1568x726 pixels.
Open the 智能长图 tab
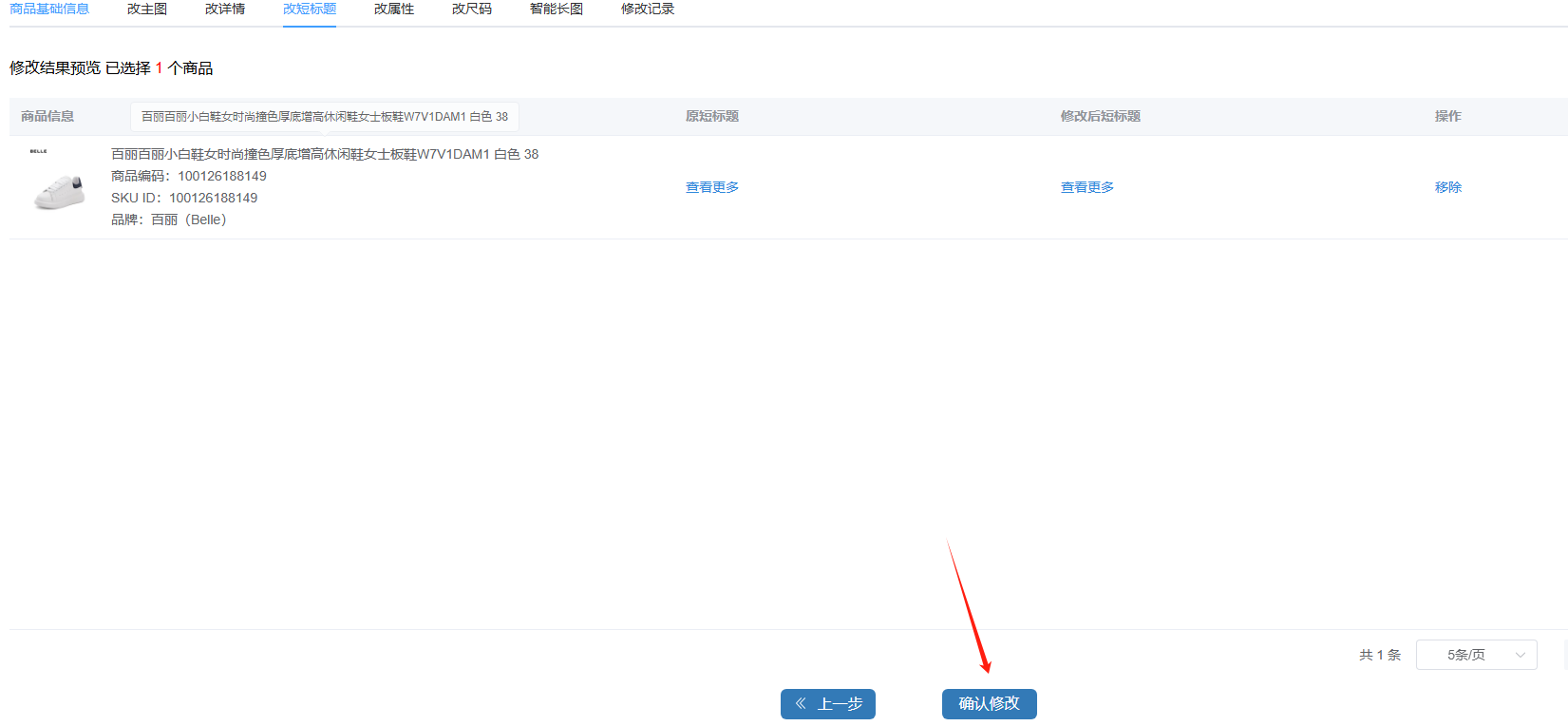(x=557, y=9)
